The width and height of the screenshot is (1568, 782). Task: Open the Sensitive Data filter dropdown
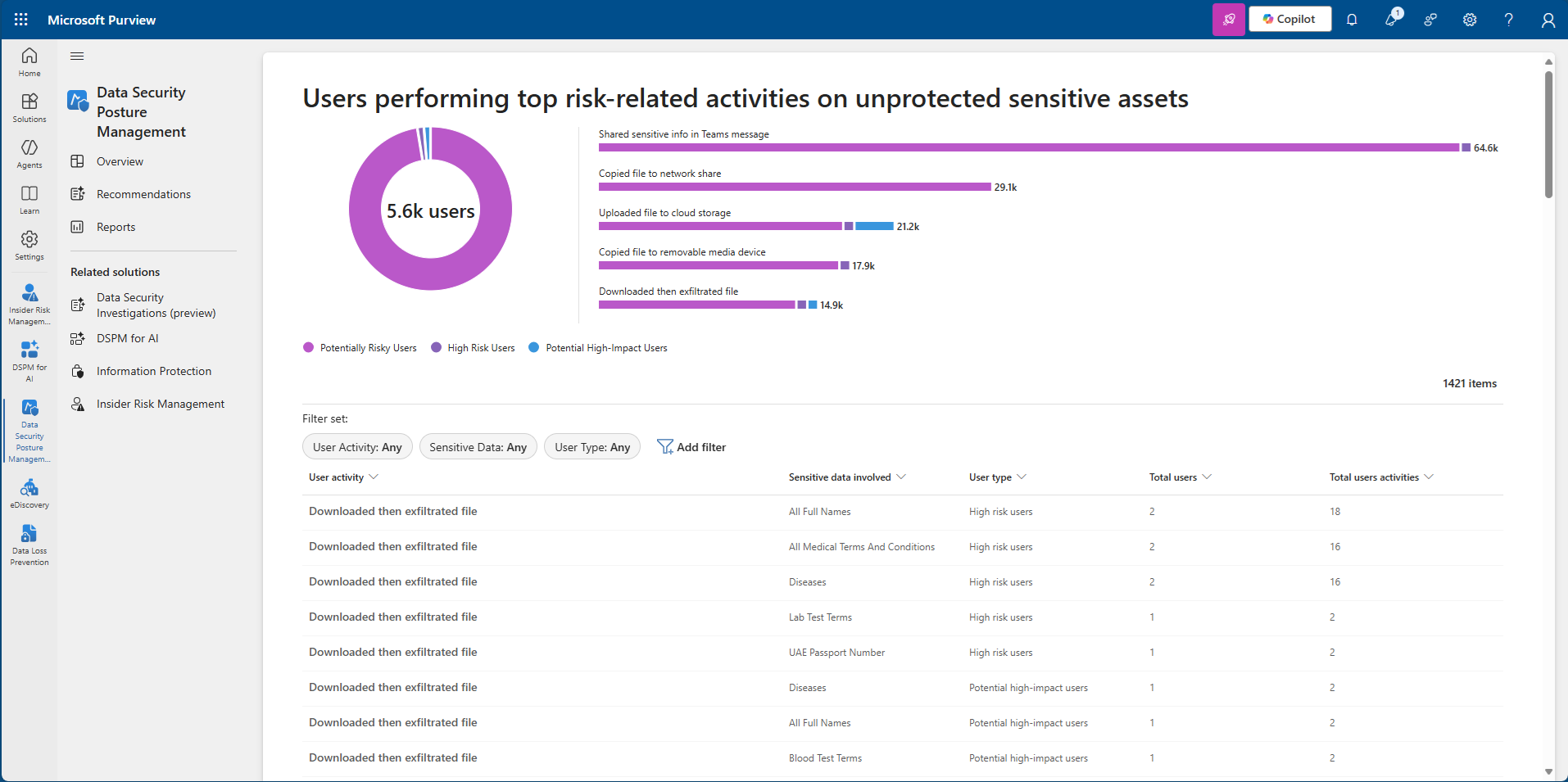(478, 447)
